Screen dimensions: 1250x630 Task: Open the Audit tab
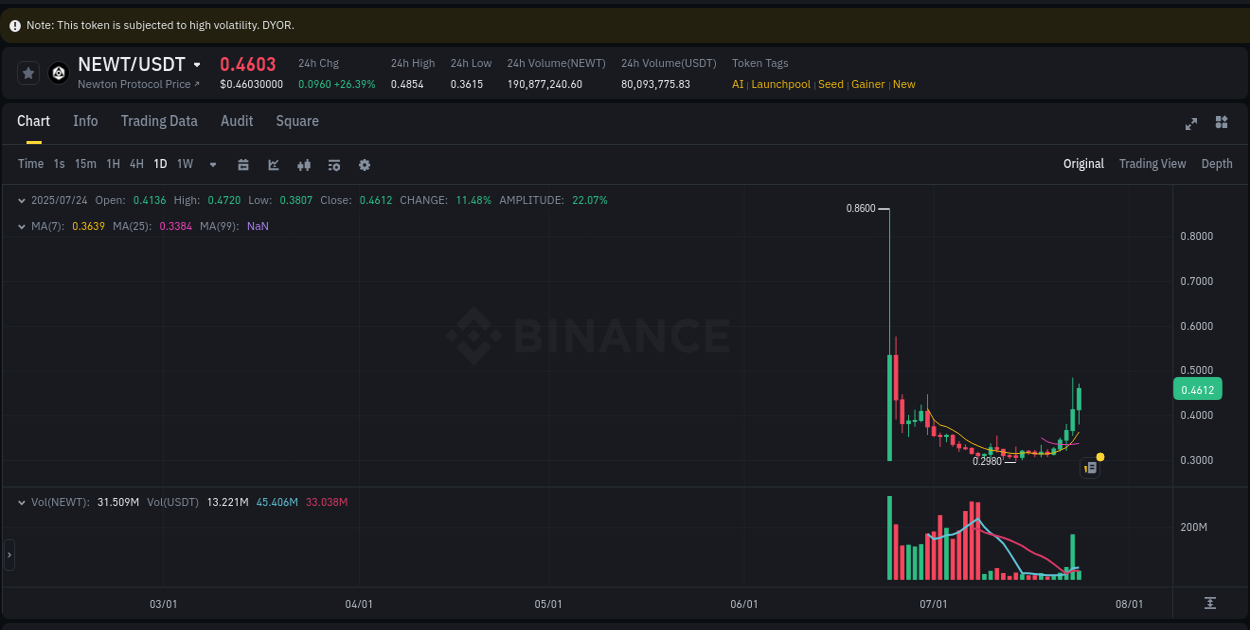[236, 121]
